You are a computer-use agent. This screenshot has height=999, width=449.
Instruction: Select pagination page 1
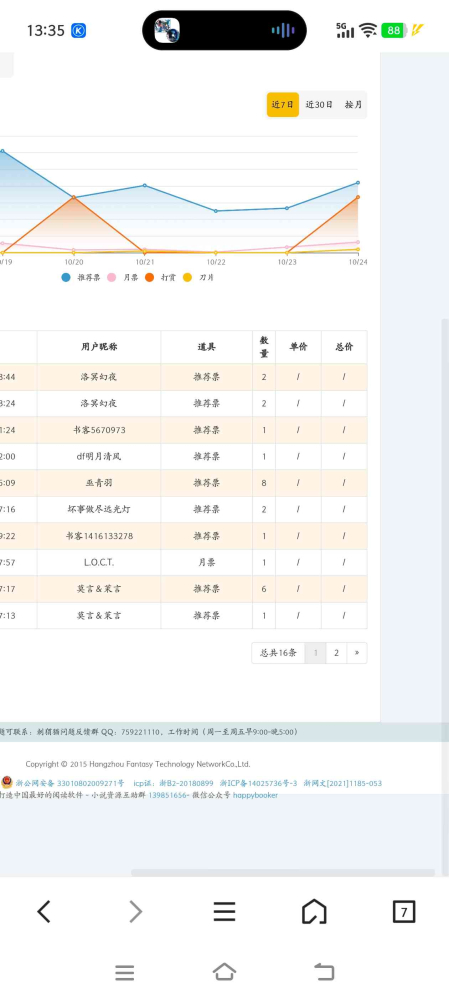pos(315,652)
